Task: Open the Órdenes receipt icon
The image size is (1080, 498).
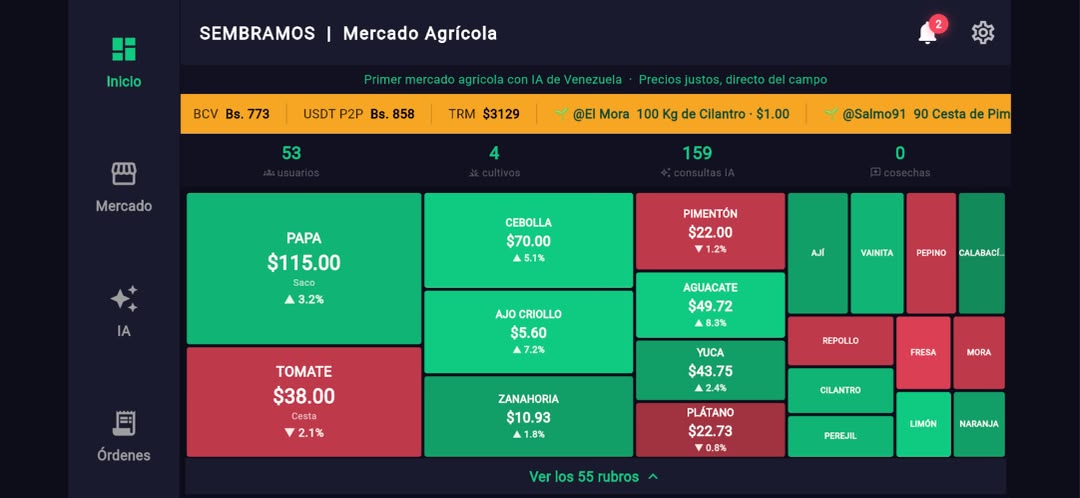Action: pyautogui.click(x=124, y=424)
